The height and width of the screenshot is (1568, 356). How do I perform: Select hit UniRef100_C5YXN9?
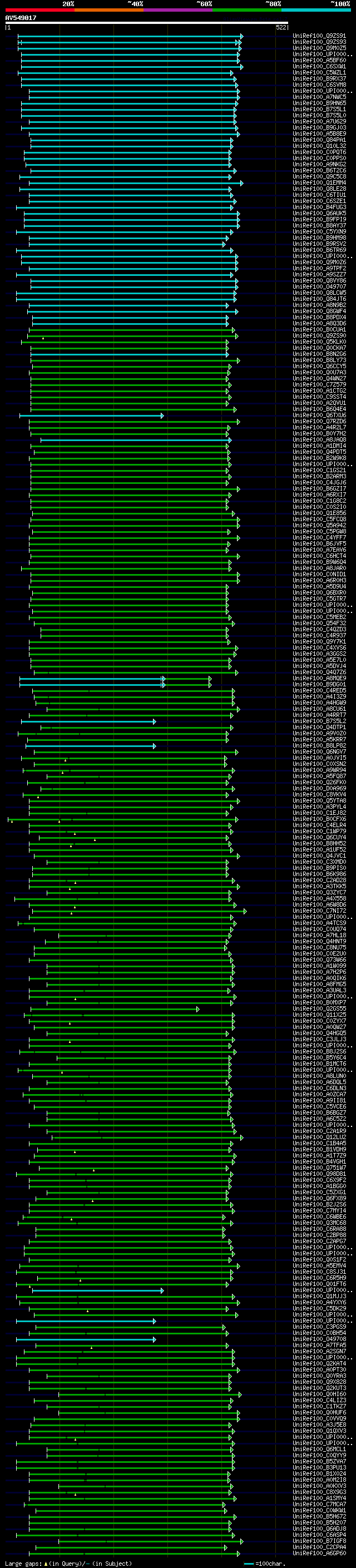point(319,232)
